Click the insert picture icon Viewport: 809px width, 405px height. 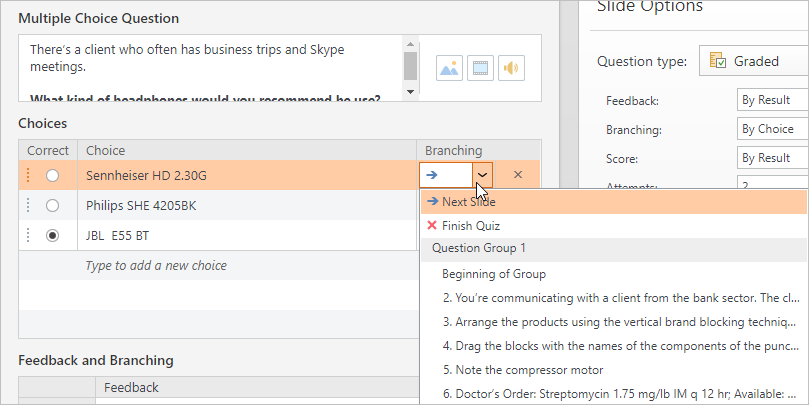[449, 69]
